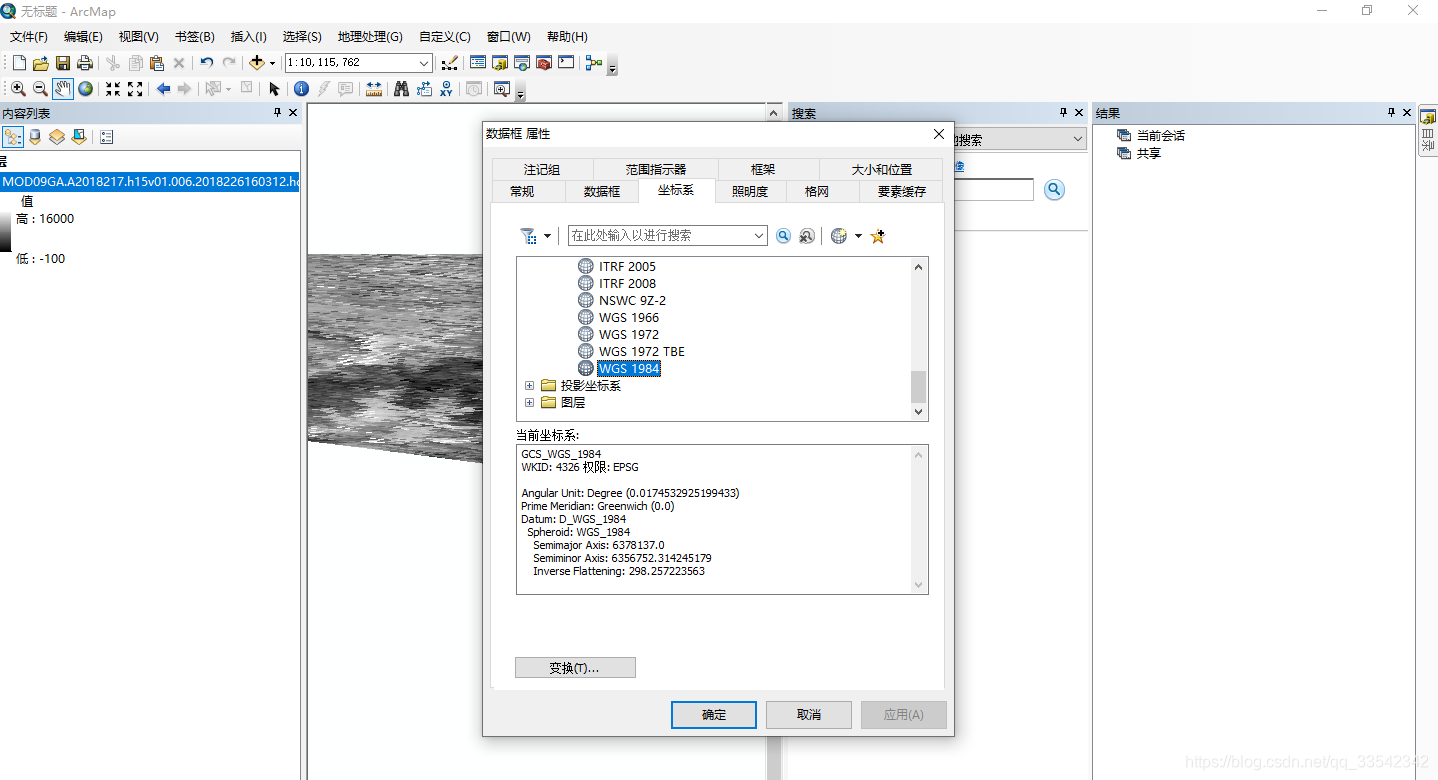Undo the last action
The height and width of the screenshot is (780, 1438).
tap(207, 63)
